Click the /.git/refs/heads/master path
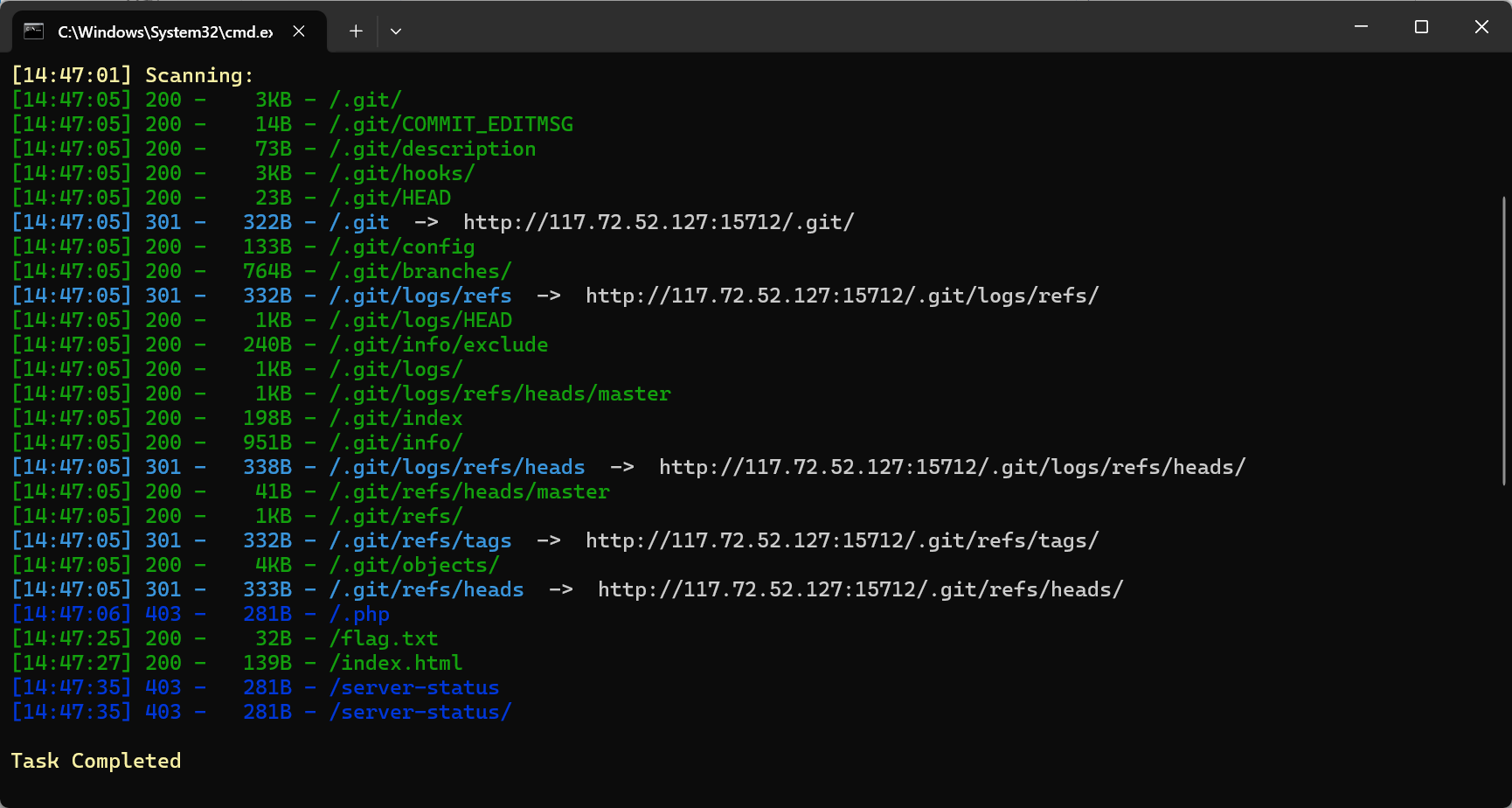1512x808 pixels. 469,491
